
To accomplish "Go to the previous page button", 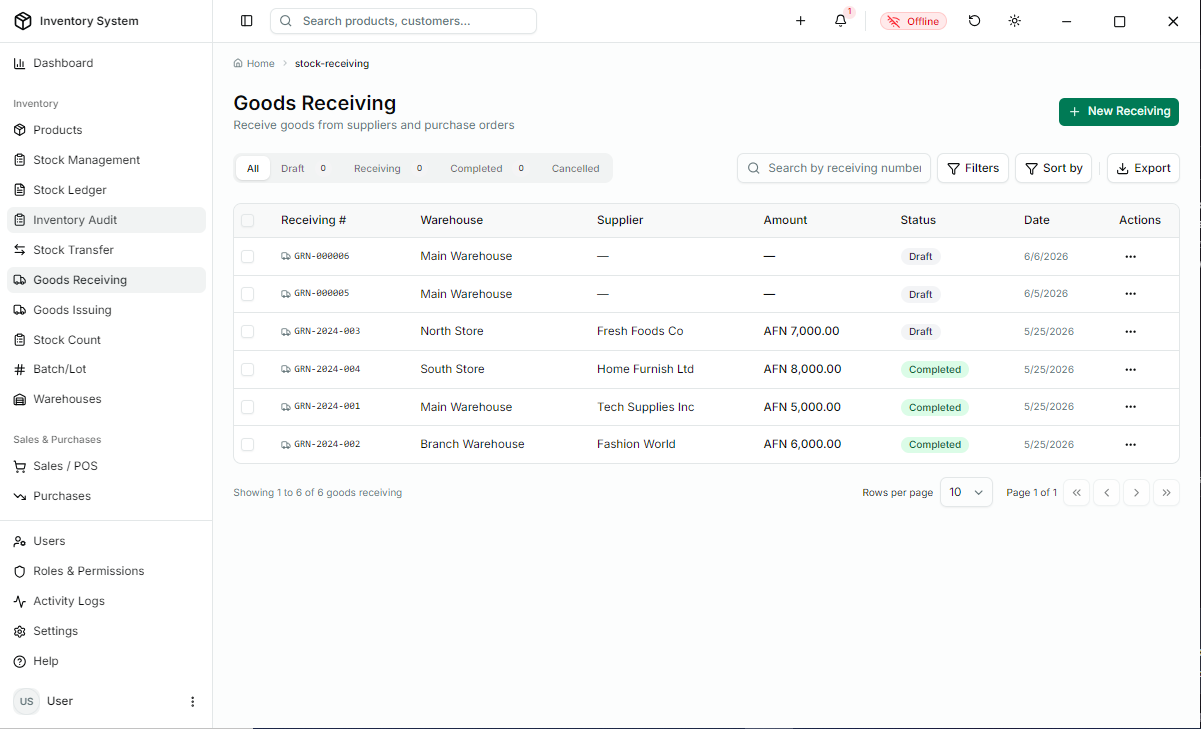I will pos(1106,492).
